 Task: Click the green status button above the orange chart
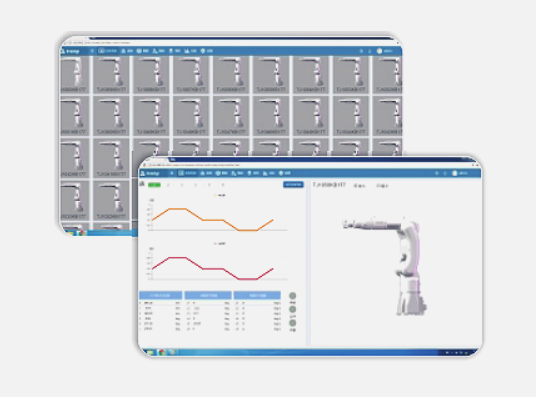154,185
